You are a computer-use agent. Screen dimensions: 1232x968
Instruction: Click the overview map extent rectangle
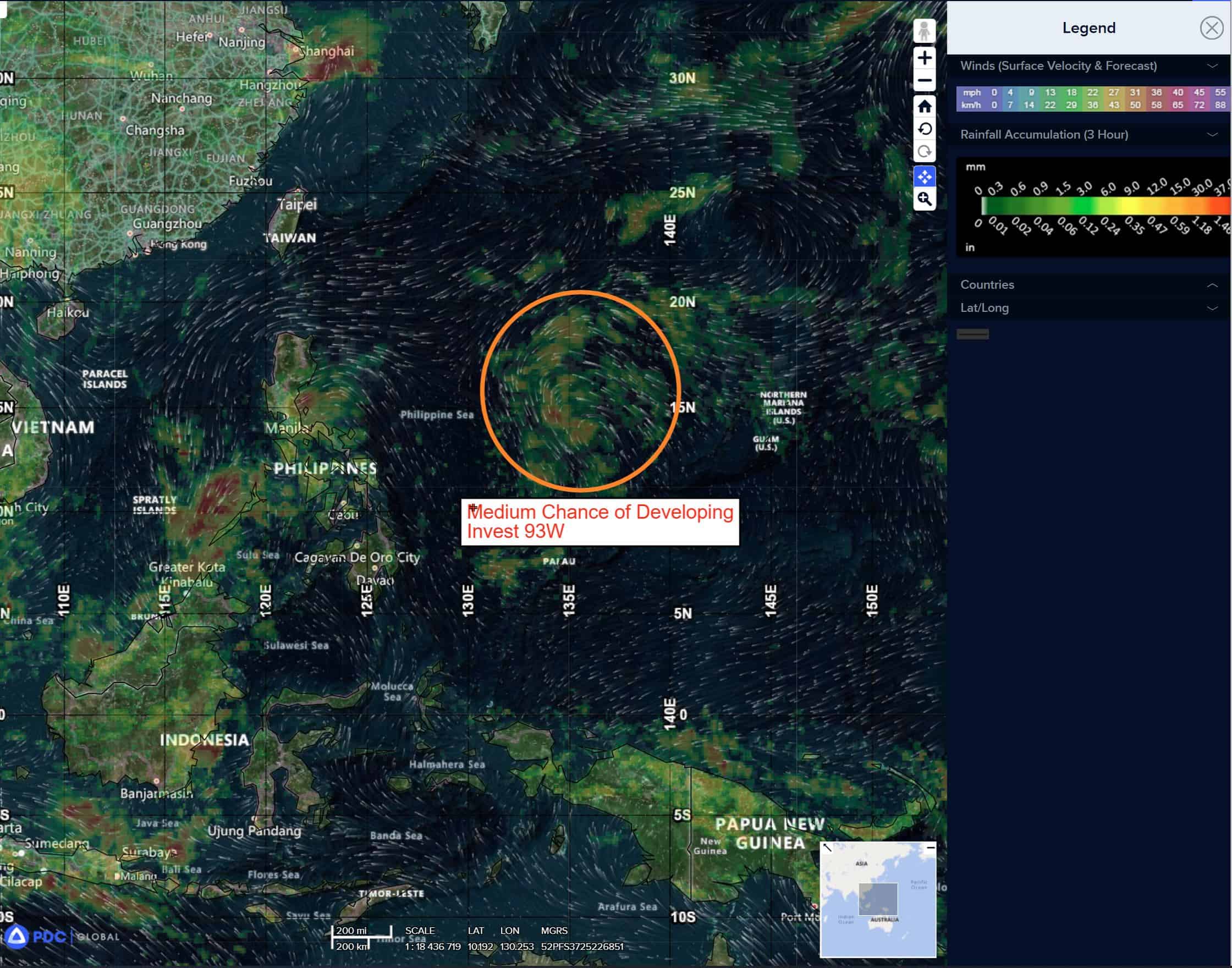[x=878, y=899]
